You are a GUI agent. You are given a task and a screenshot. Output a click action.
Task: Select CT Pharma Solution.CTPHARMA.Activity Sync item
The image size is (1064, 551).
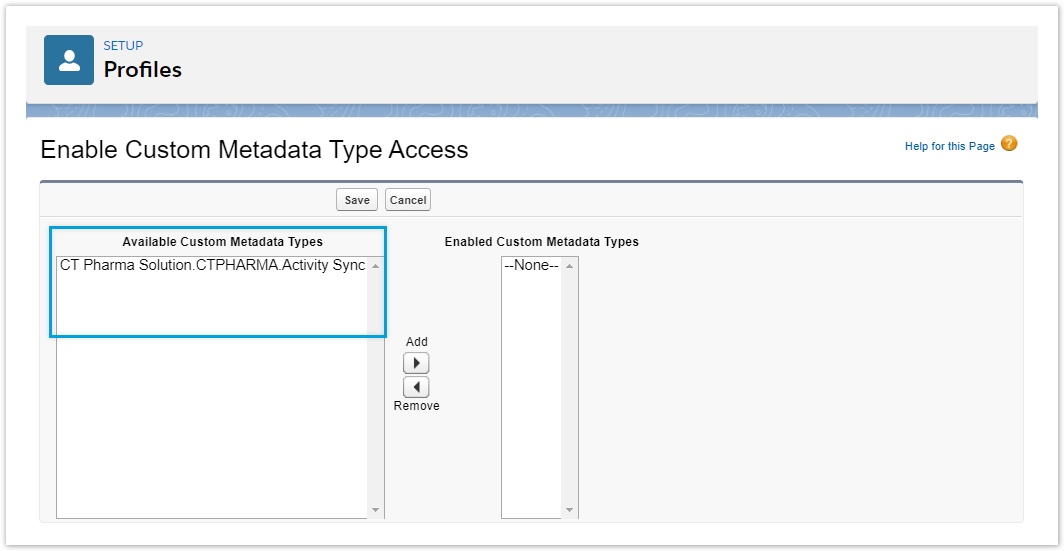pos(212,266)
